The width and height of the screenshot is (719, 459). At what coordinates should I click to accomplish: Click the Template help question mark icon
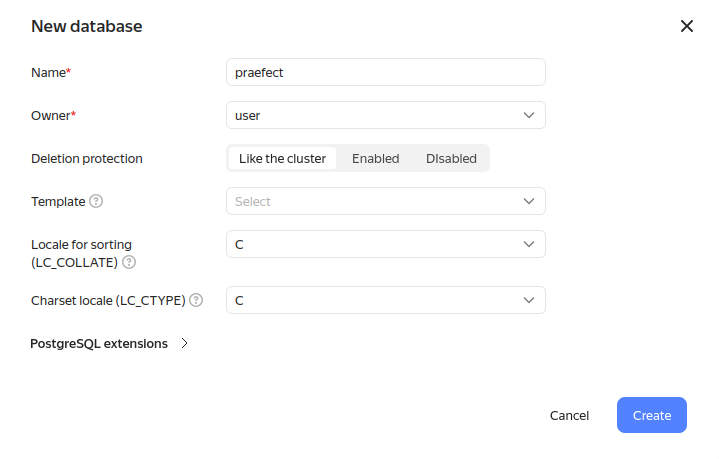96,201
